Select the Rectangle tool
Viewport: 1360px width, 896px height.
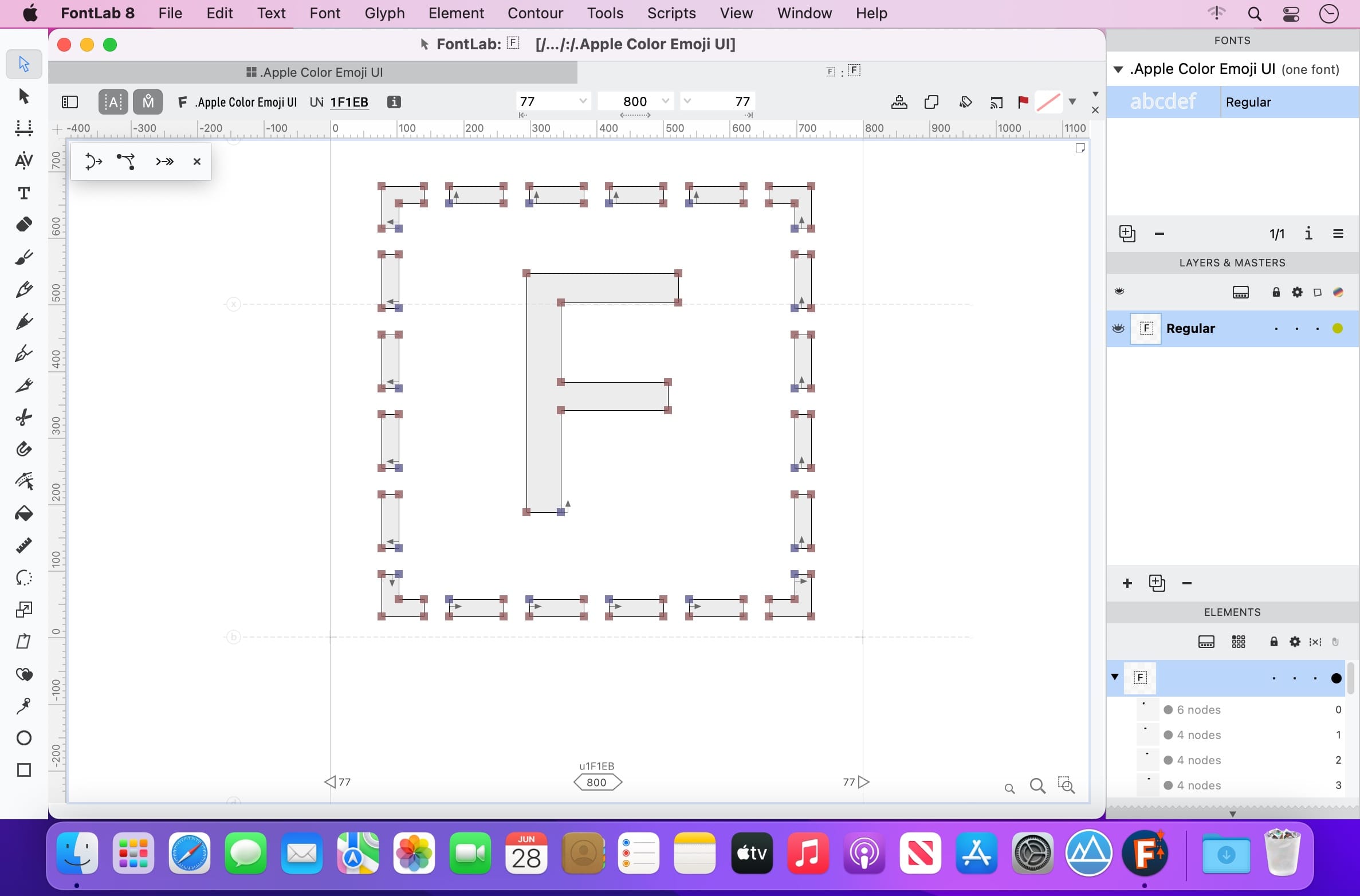23,769
